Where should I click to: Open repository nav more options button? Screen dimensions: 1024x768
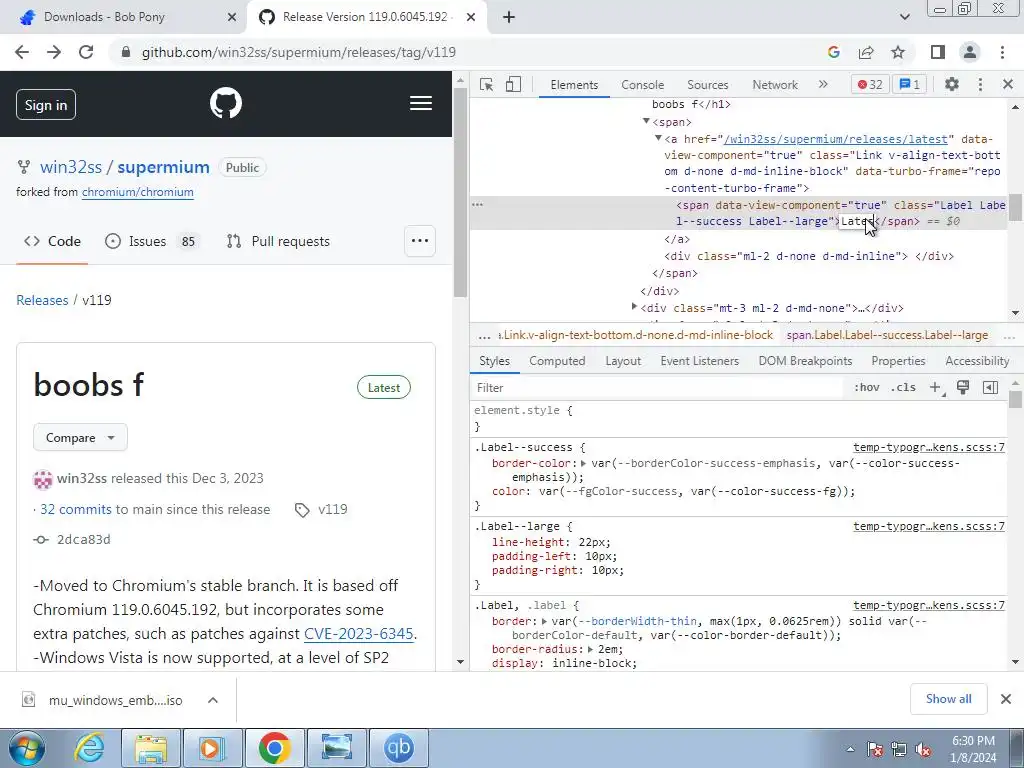coord(420,241)
